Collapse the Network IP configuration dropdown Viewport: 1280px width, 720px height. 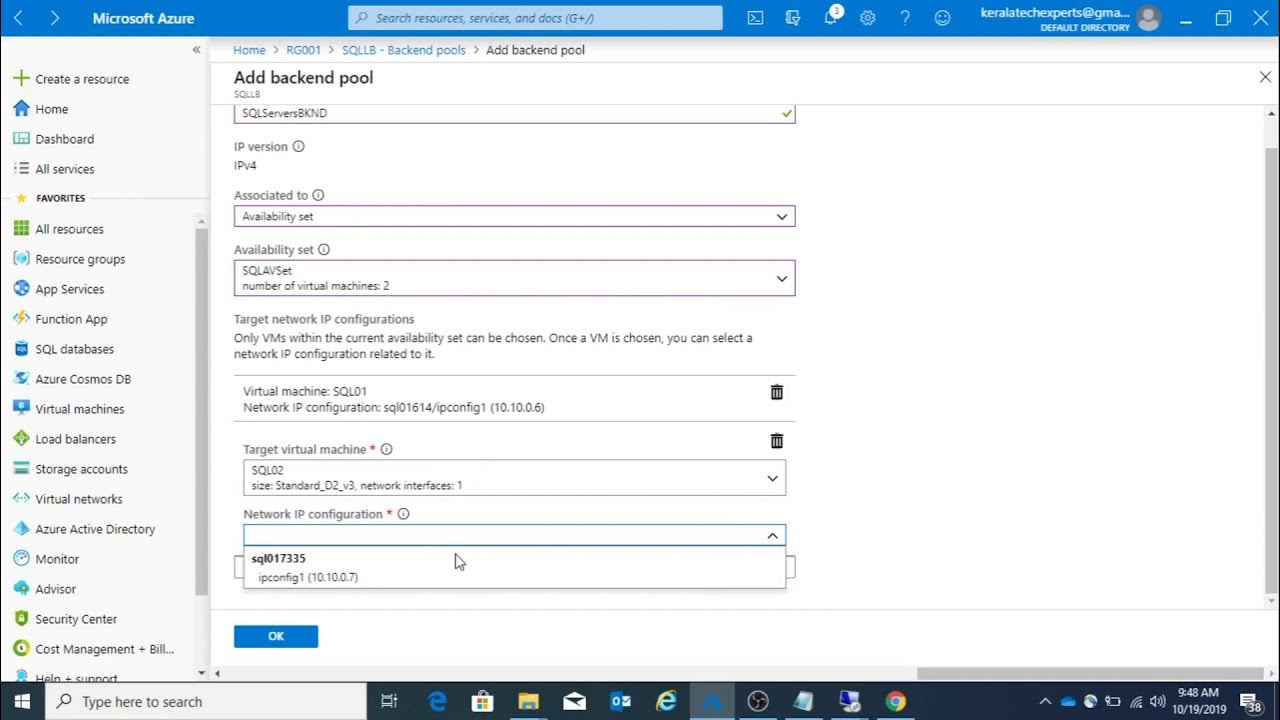pos(772,536)
